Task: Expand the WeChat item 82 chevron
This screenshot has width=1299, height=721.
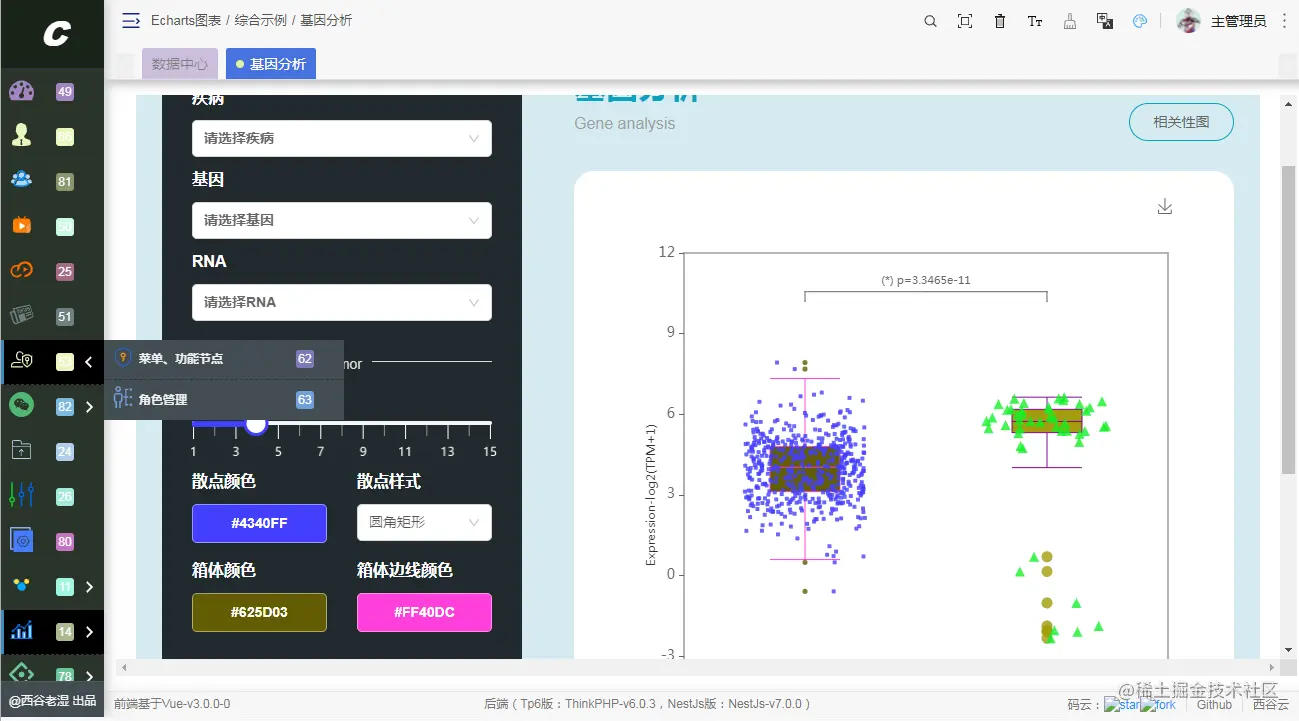Action: pyautogui.click(x=89, y=407)
